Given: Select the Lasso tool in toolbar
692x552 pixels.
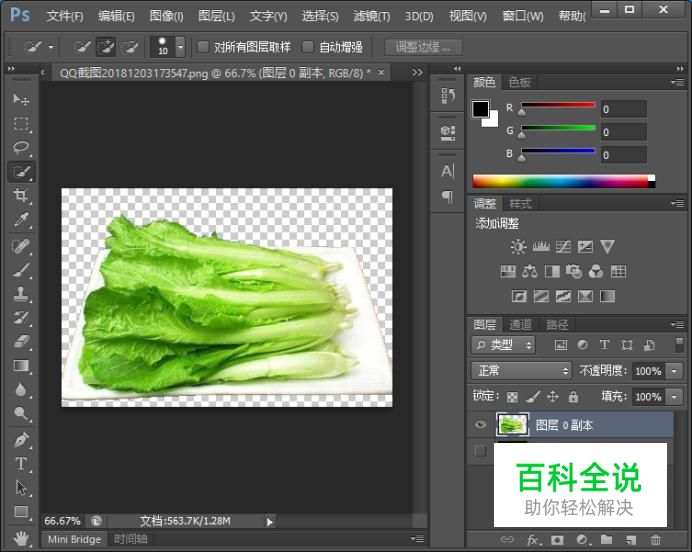Looking at the screenshot, I should [21, 148].
